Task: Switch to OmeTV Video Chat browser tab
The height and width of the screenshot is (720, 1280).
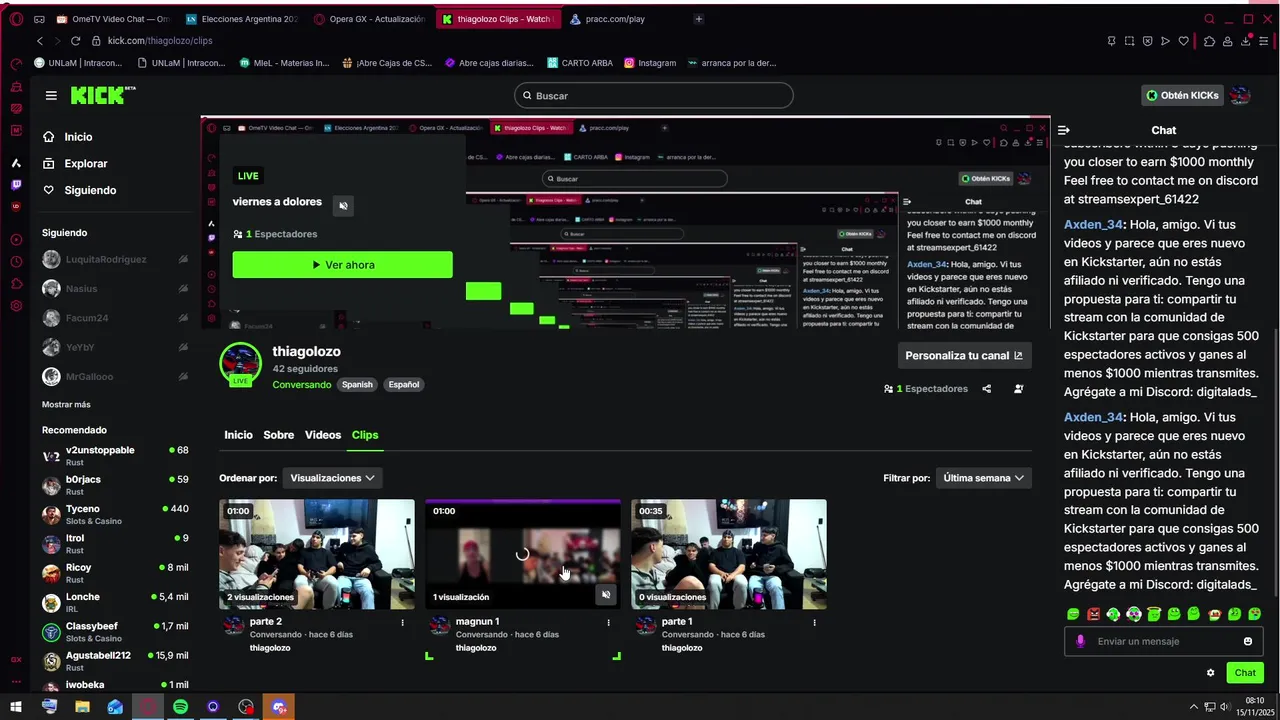Action: (113, 19)
